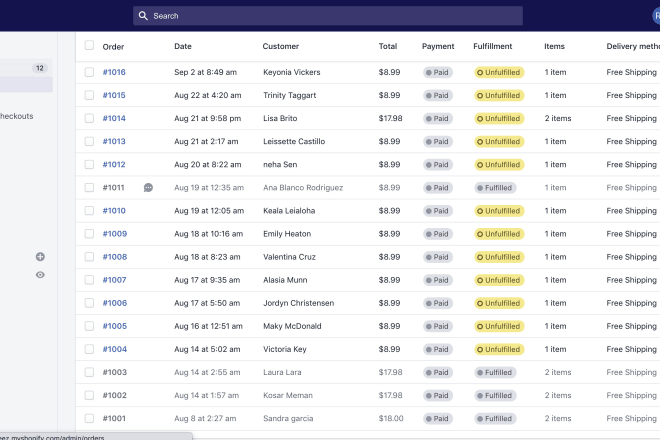Click the Search field in the top bar
The width and height of the screenshot is (660, 440).
328,16
